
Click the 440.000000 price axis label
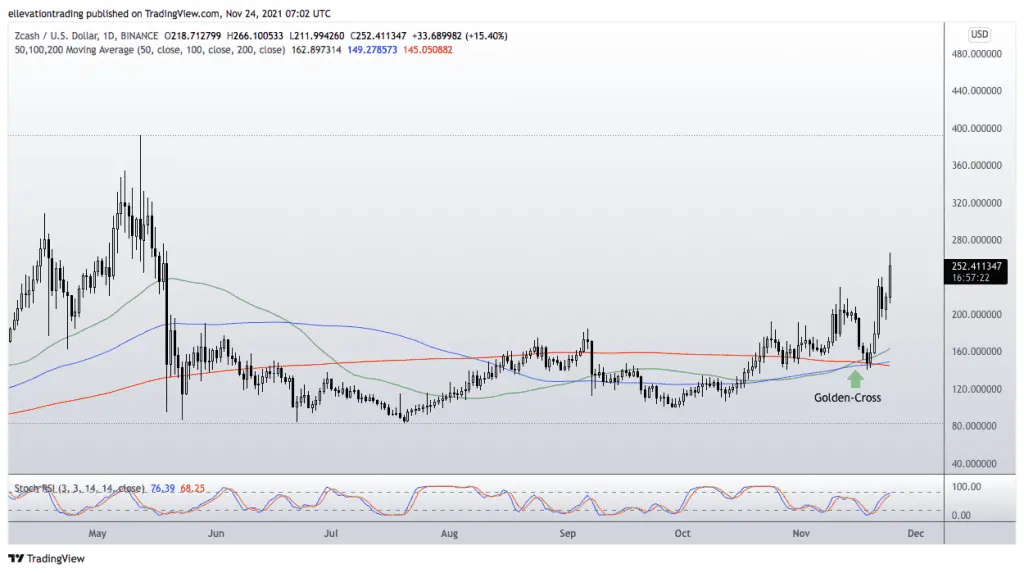(976, 91)
